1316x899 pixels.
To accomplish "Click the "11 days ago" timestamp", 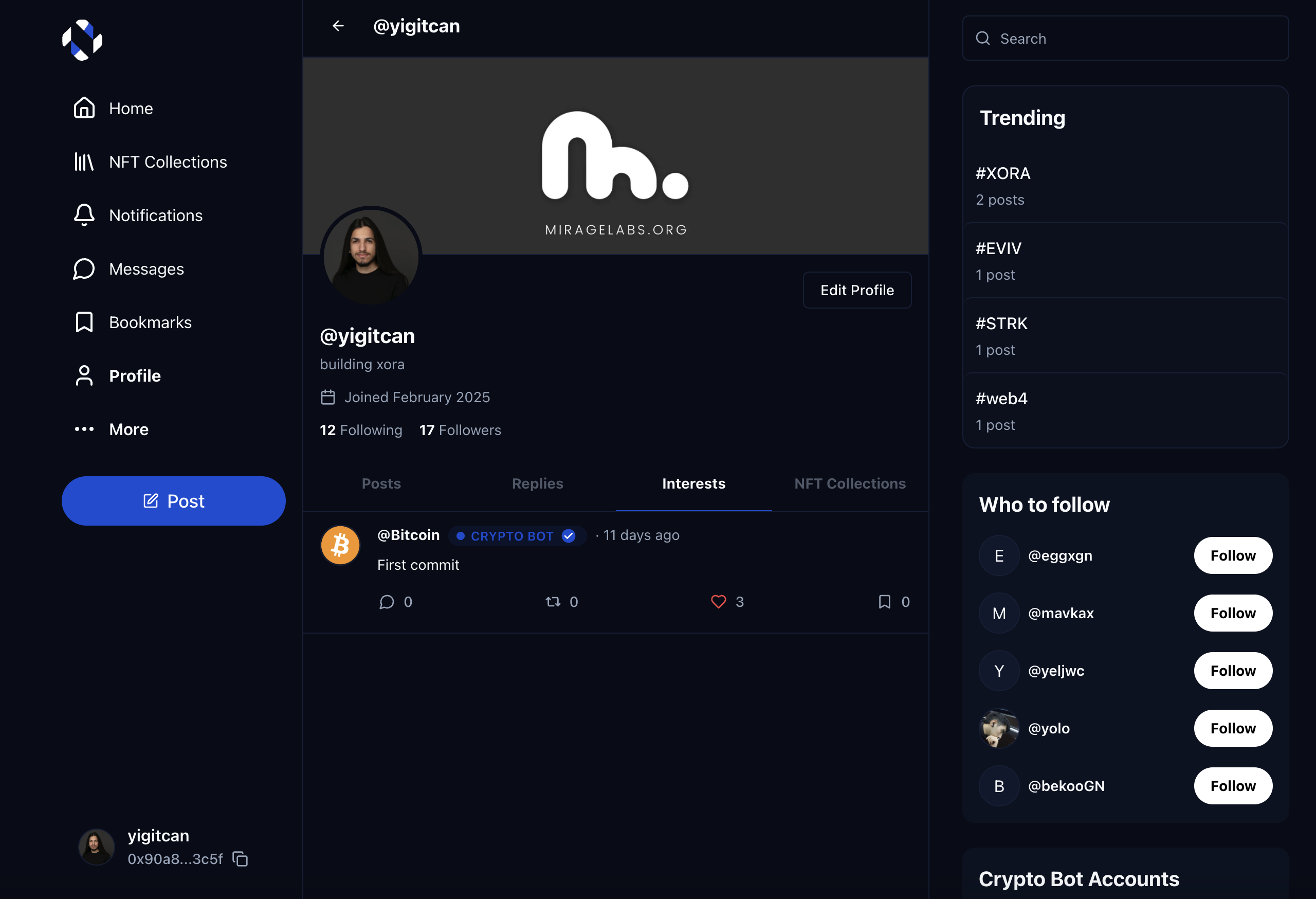I will point(641,535).
